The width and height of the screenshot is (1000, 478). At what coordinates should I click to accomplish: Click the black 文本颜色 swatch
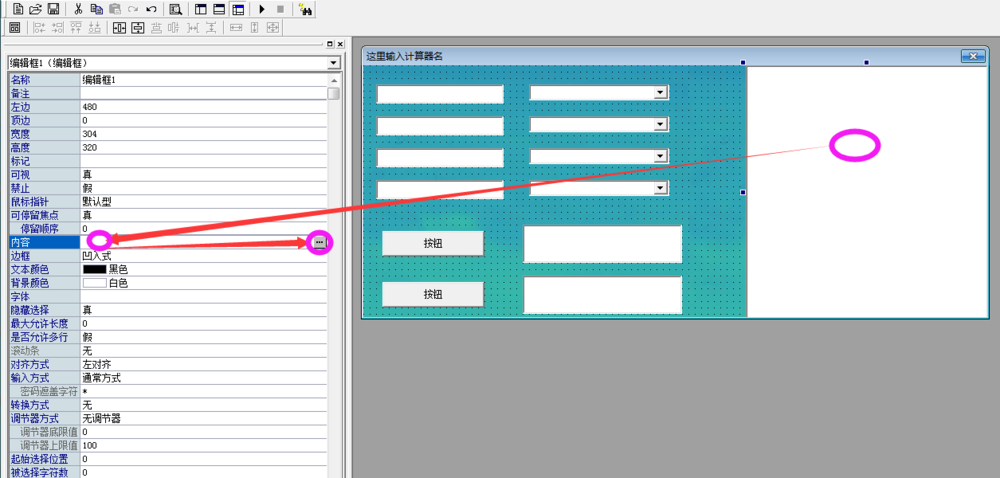pyautogui.click(x=94, y=270)
